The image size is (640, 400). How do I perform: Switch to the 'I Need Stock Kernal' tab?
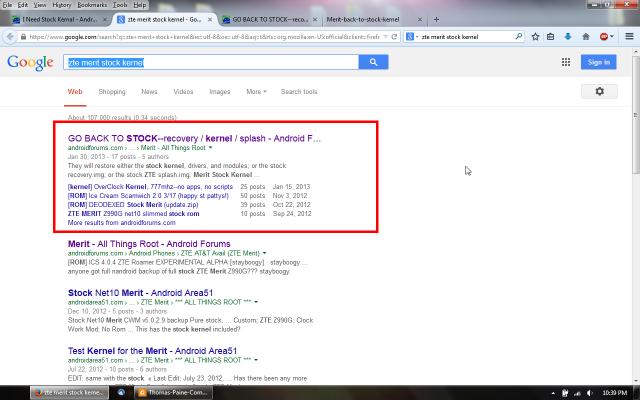[56, 19]
